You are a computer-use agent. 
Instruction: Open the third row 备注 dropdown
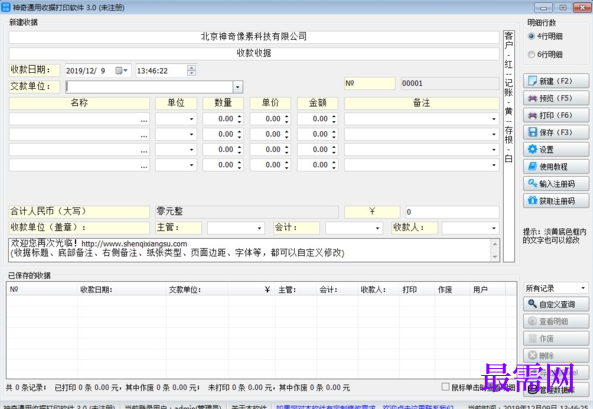pyautogui.click(x=494, y=150)
